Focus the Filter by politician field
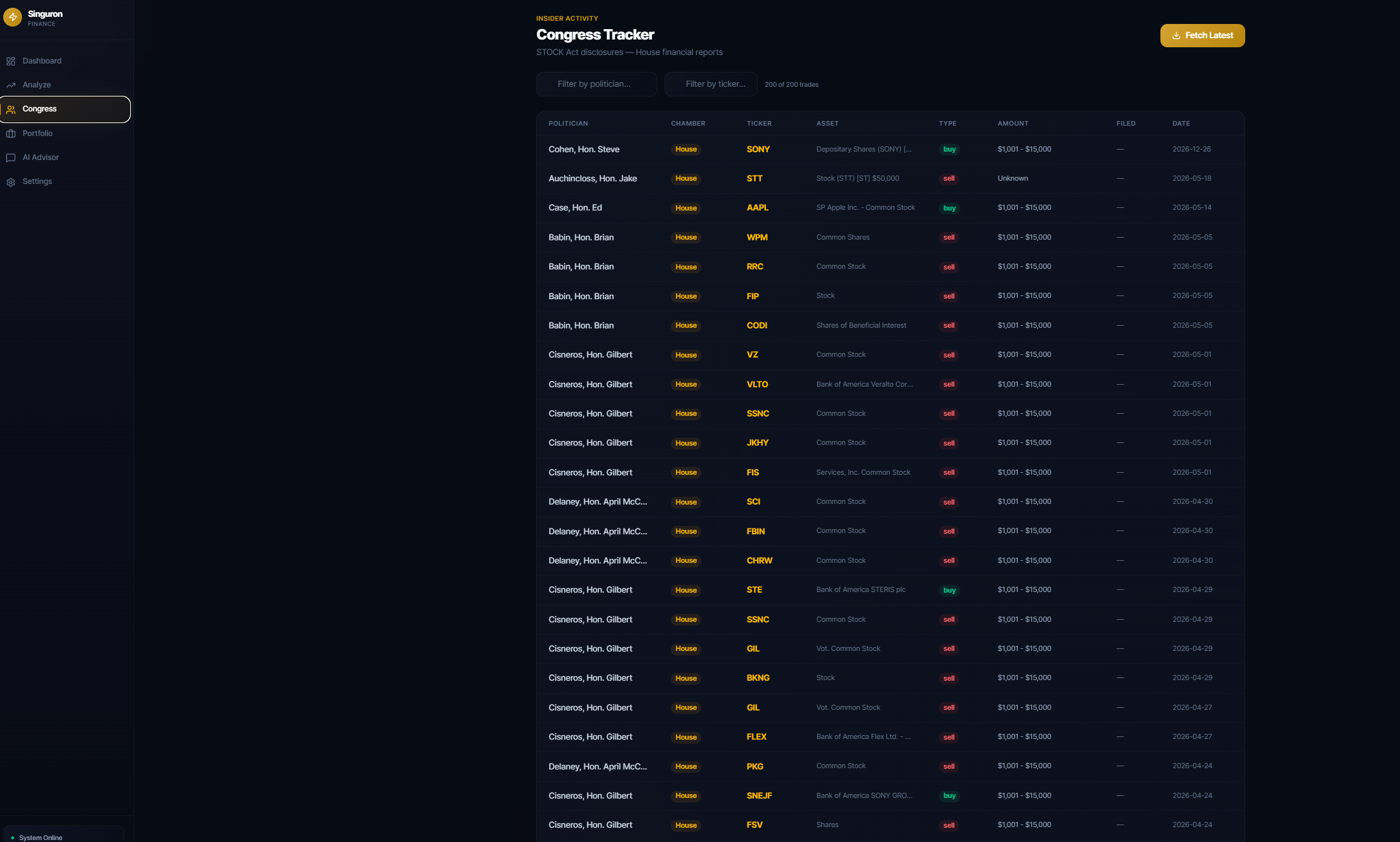Screen dimensions: 1400x842 coord(596,84)
